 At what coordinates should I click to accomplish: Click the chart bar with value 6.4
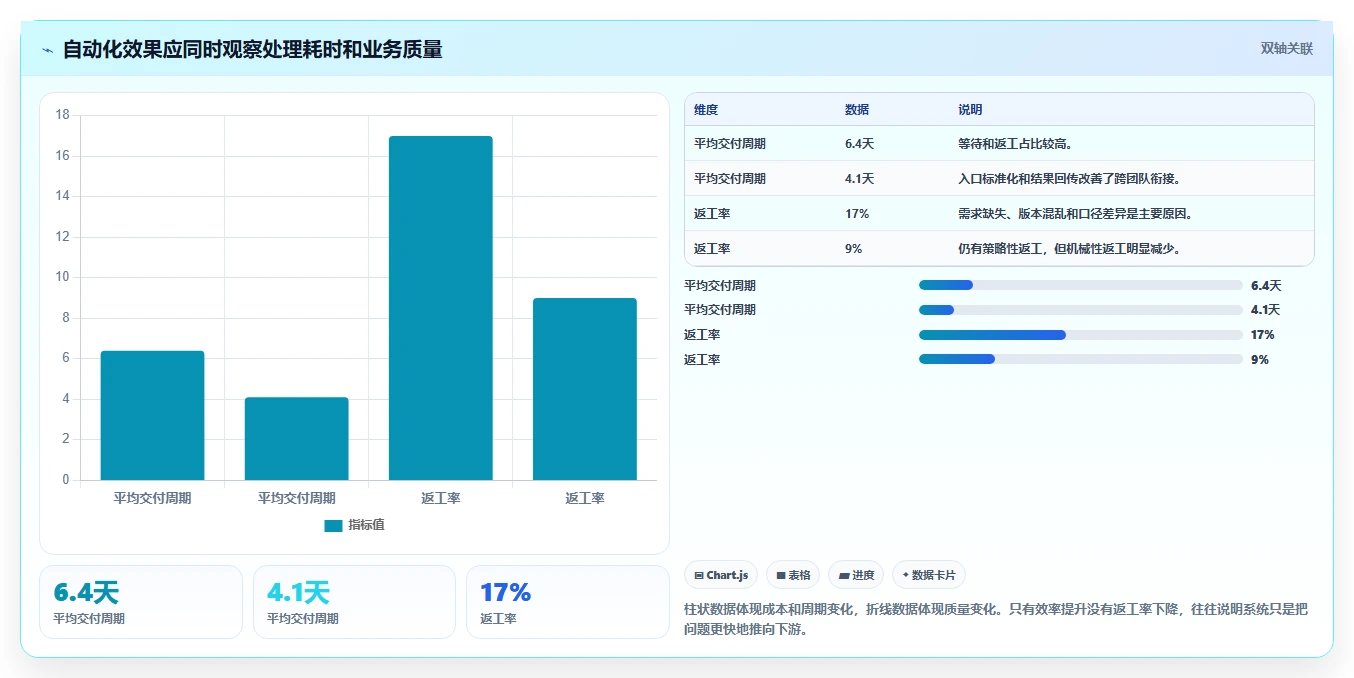(153, 415)
